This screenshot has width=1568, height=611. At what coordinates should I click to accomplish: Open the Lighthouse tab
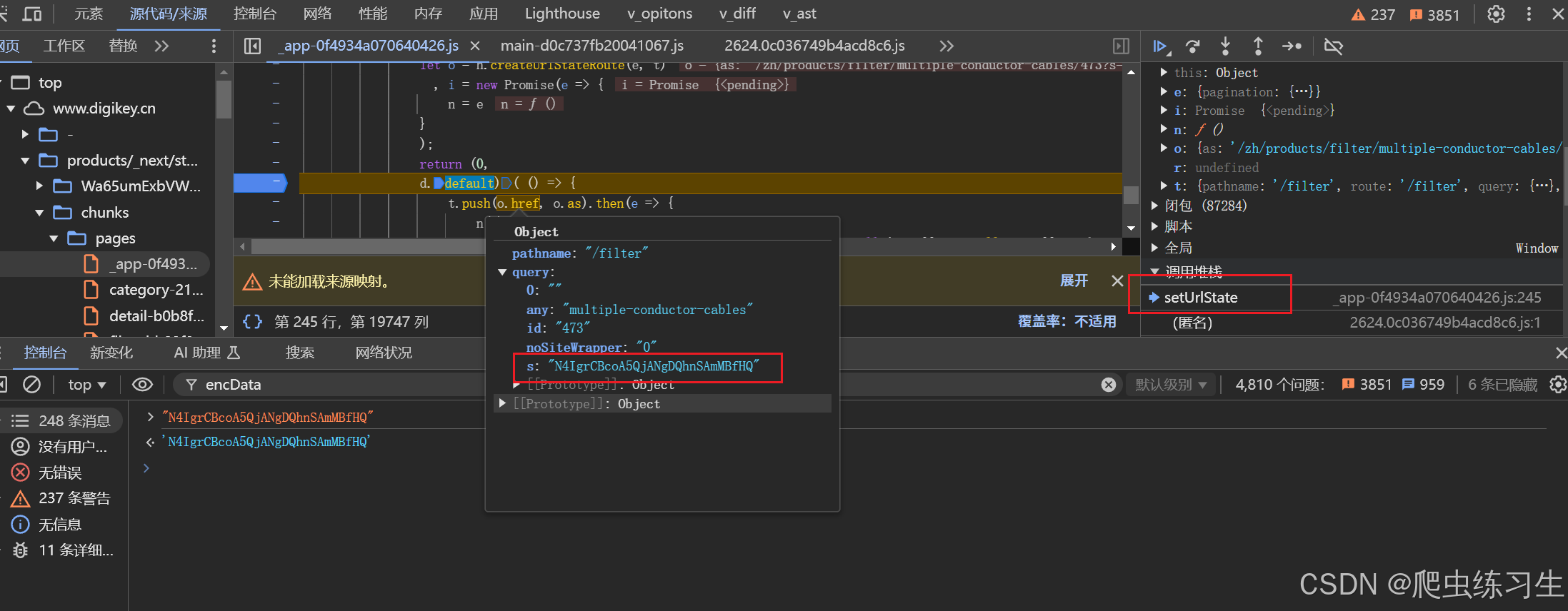point(562,14)
